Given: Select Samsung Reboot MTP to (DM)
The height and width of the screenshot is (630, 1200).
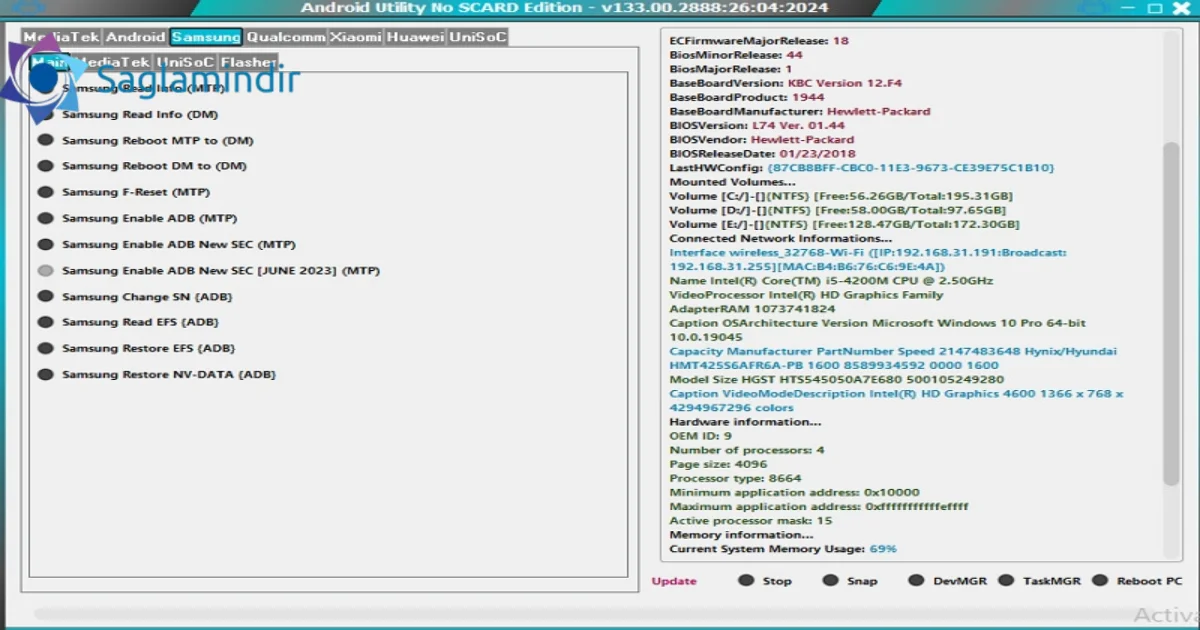Looking at the screenshot, I should click(x=145, y=140).
